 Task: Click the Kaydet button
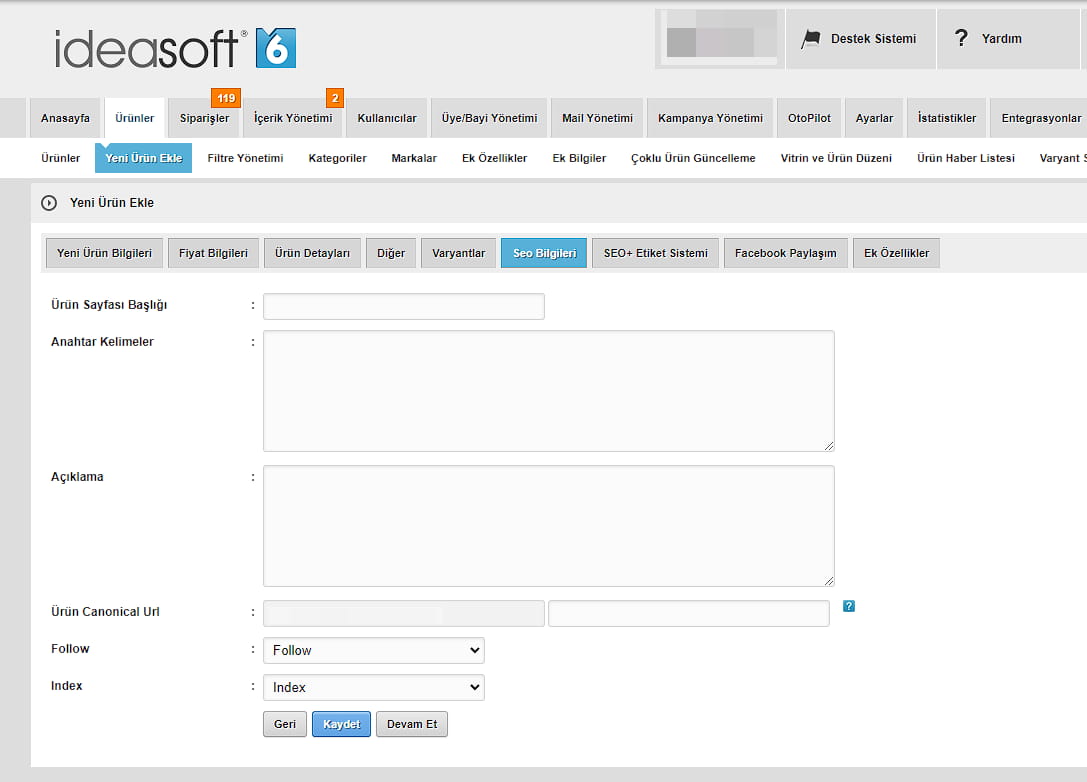341,724
